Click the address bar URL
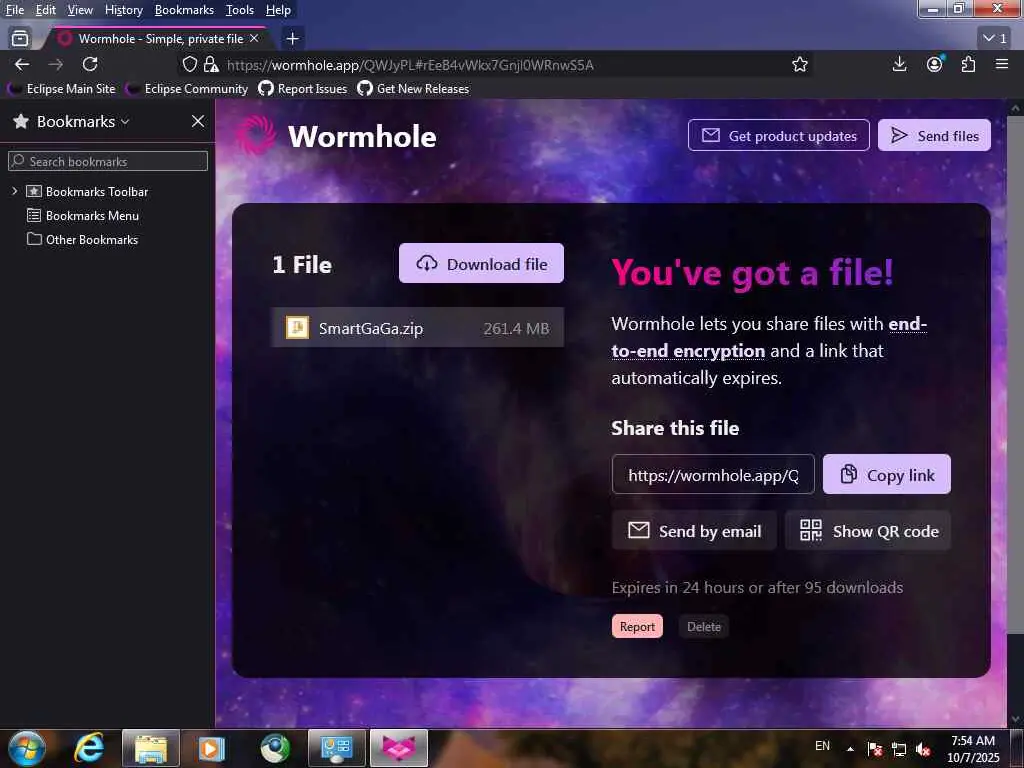This screenshot has width=1024, height=768. point(410,65)
